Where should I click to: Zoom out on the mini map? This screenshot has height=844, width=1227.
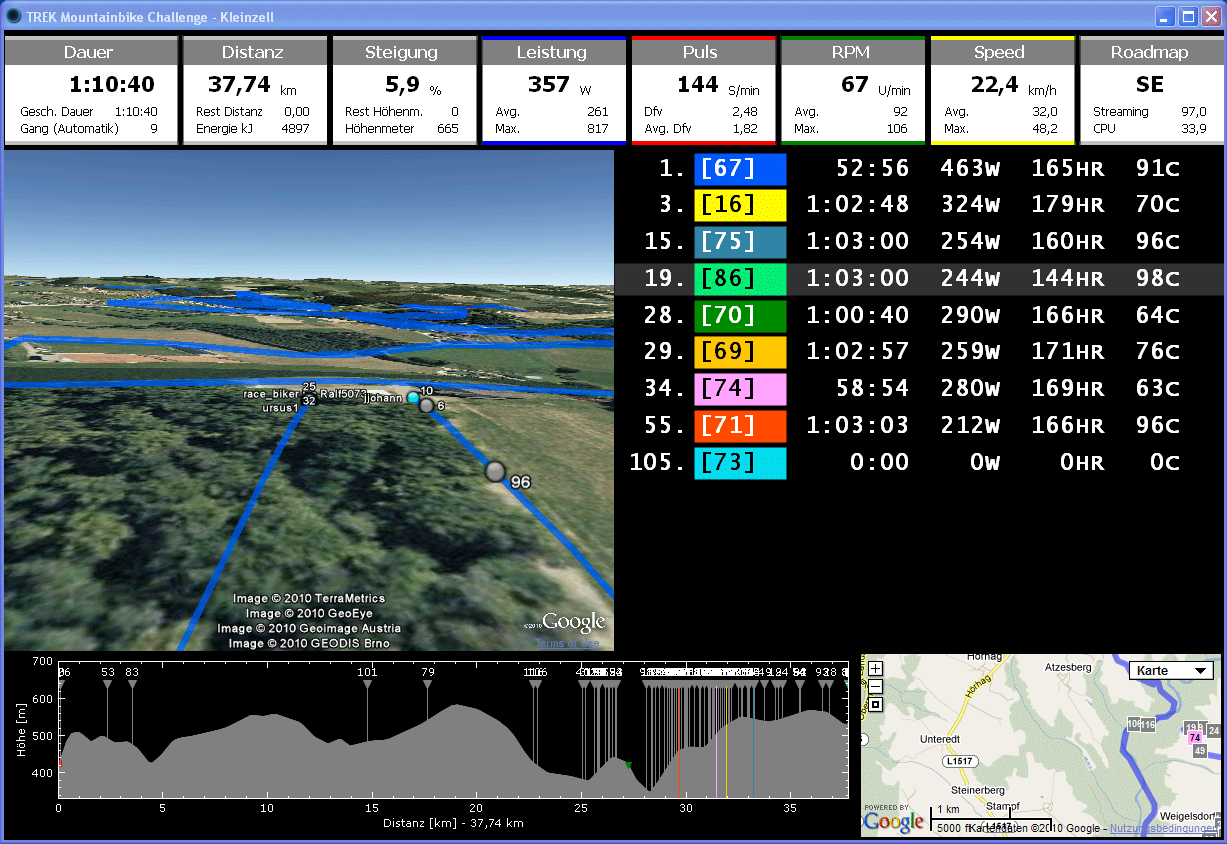tap(875, 686)
